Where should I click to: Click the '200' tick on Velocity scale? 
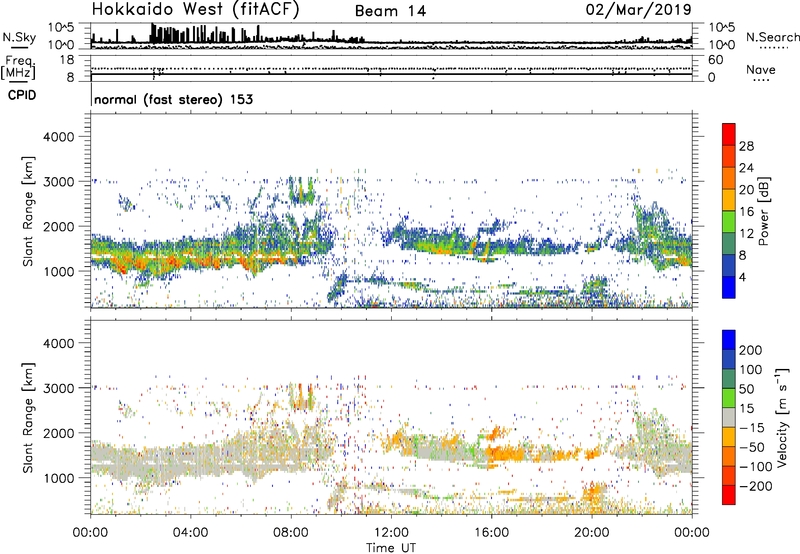751,350
